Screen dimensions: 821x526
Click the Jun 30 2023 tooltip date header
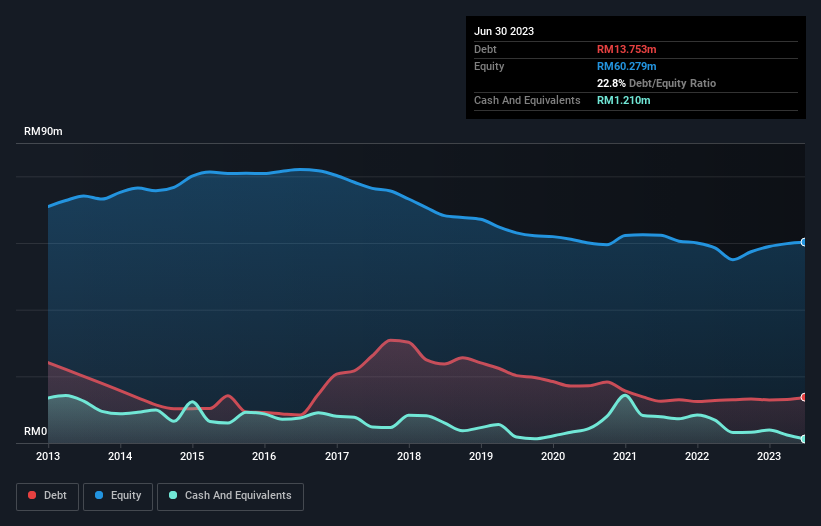point(504,31)
